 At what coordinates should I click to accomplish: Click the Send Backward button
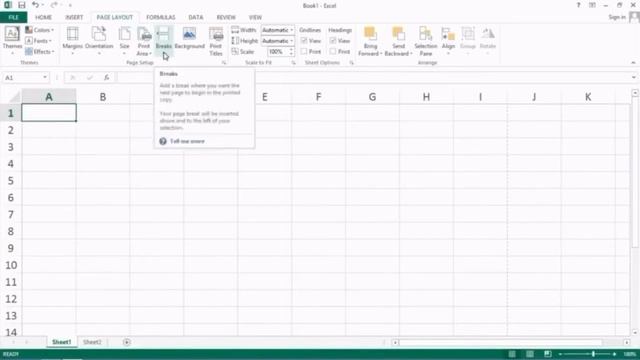398,41
